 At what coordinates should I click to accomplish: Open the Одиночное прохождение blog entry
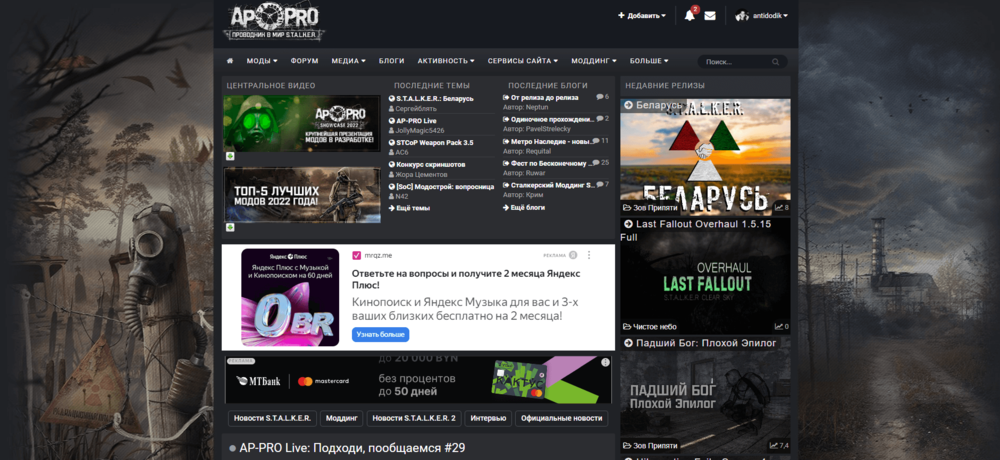[x=552, y=119]
